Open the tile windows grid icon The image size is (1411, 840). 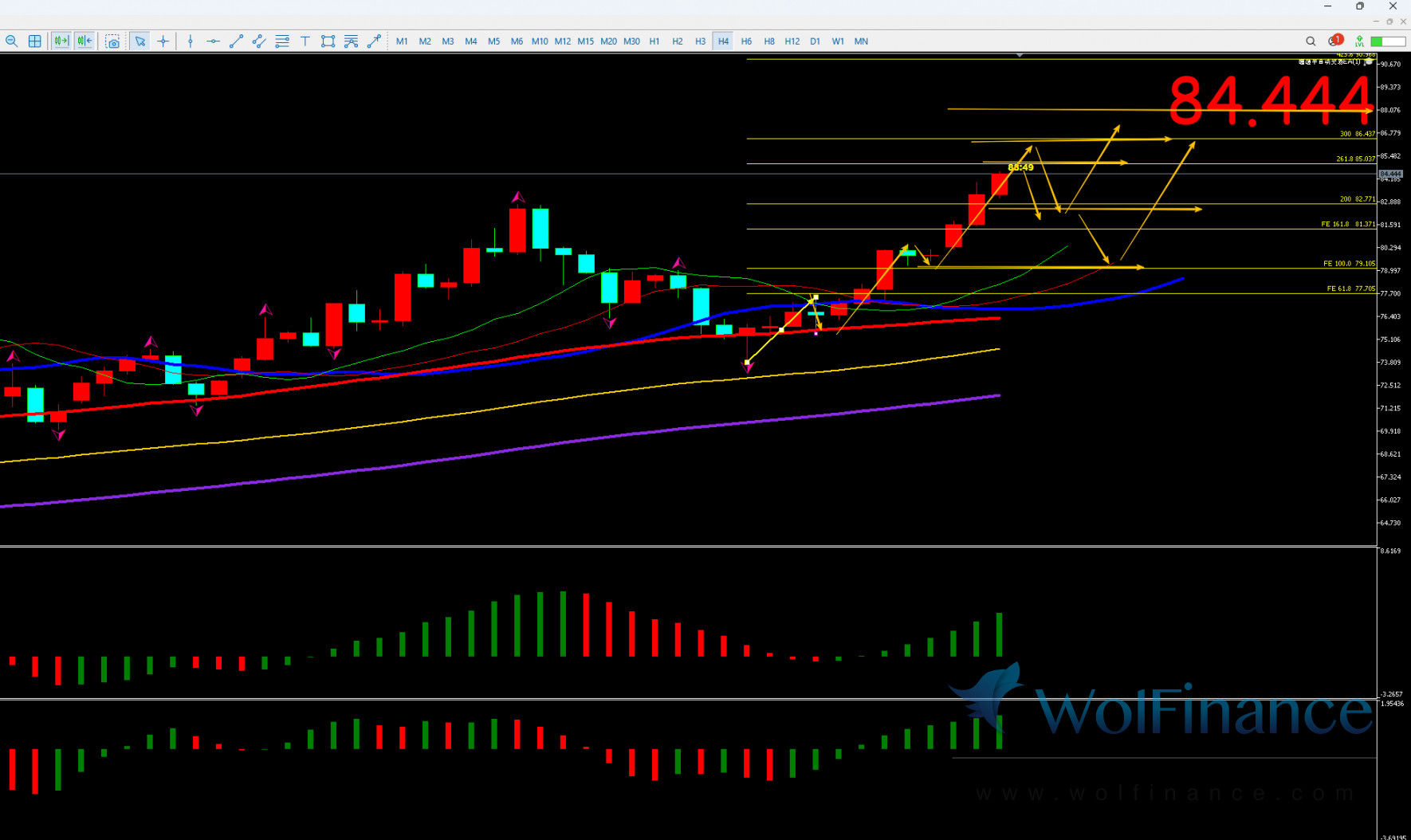tap(35, 41)
